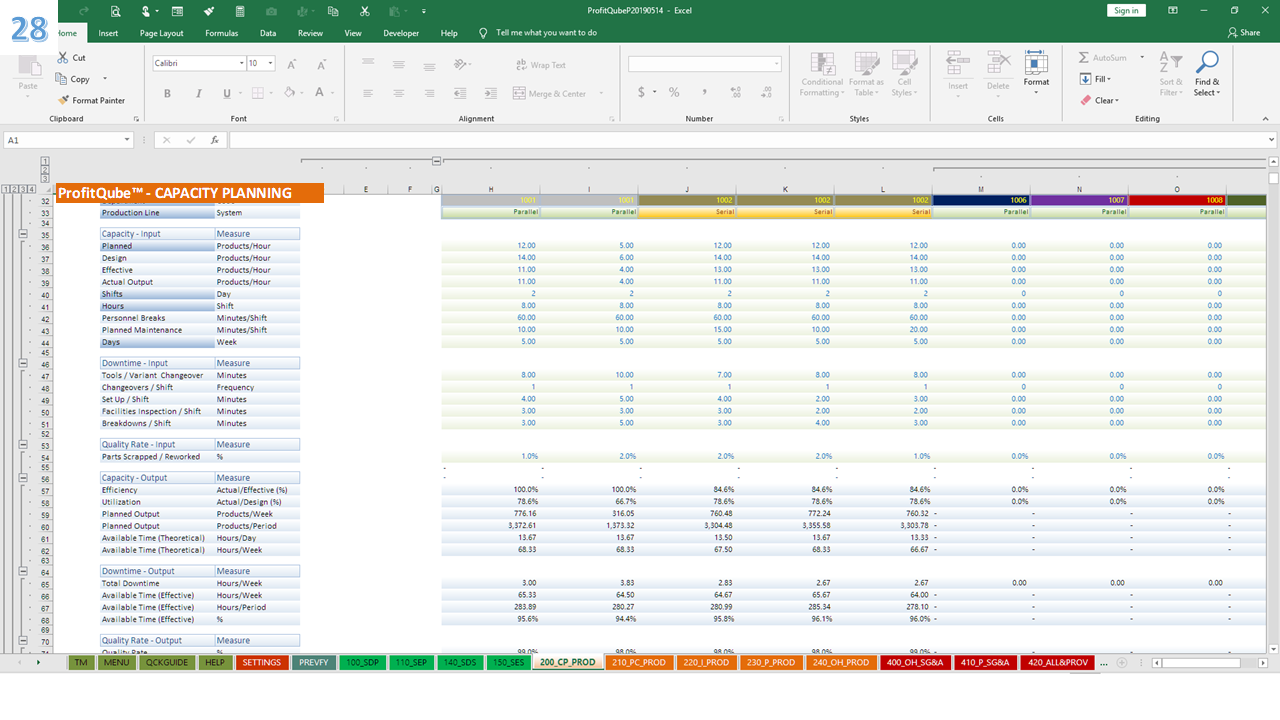
Task: Click the Center horizontal alignment icon
Action: [x=398, y=93]
